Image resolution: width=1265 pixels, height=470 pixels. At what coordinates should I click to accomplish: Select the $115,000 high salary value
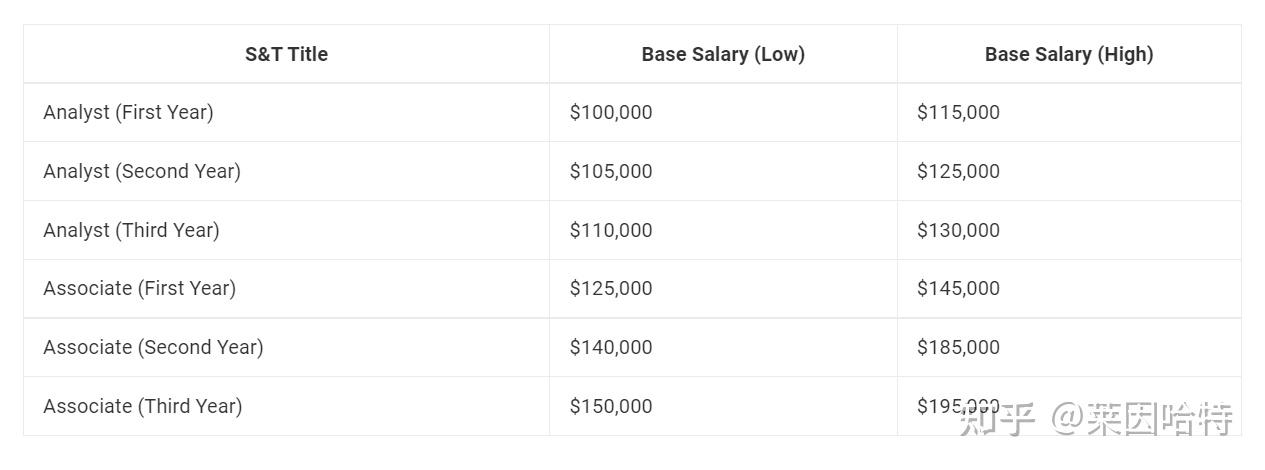[x=958, y=112]
